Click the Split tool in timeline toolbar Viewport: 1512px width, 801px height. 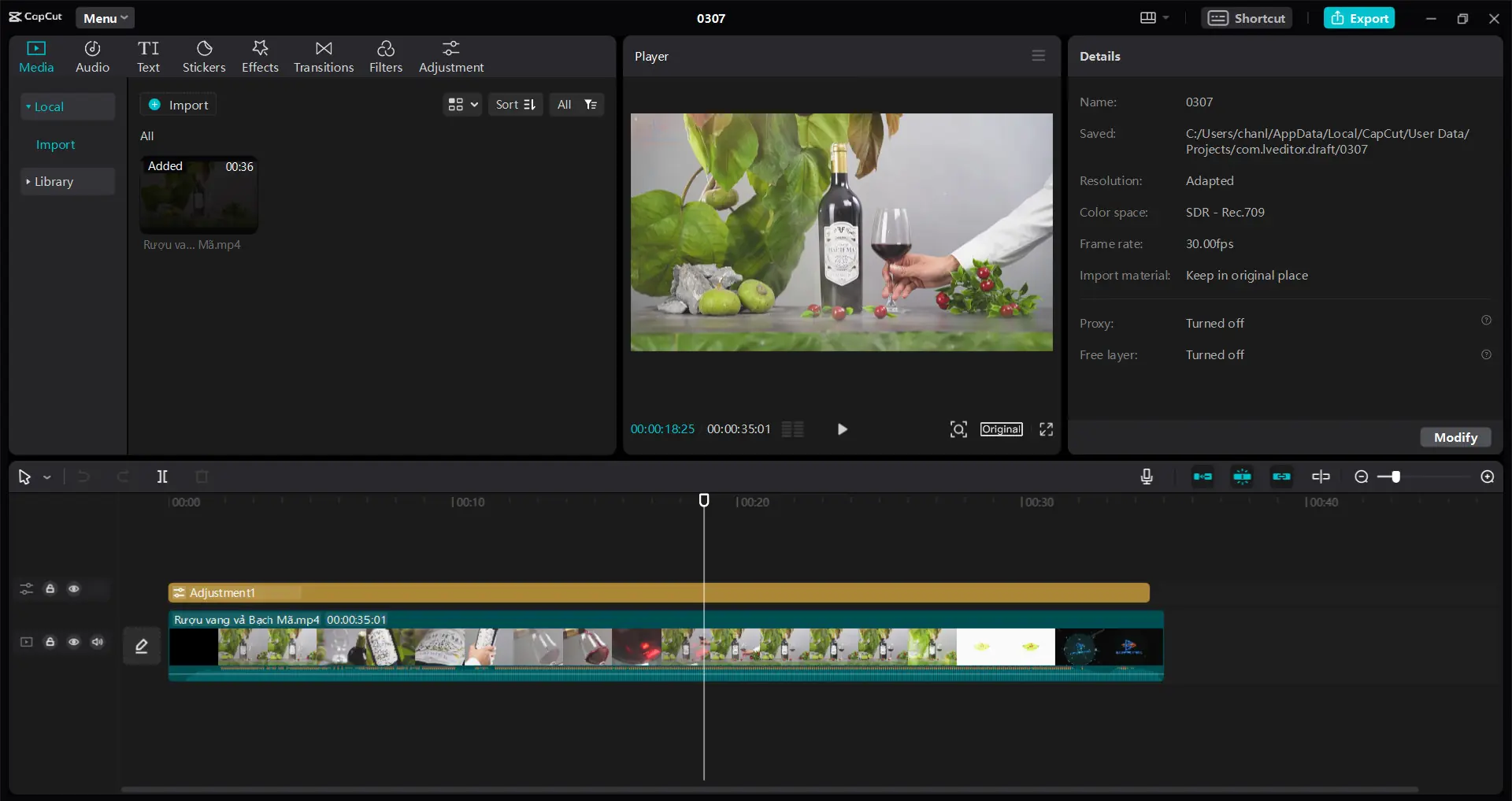(x=162, y=477)
